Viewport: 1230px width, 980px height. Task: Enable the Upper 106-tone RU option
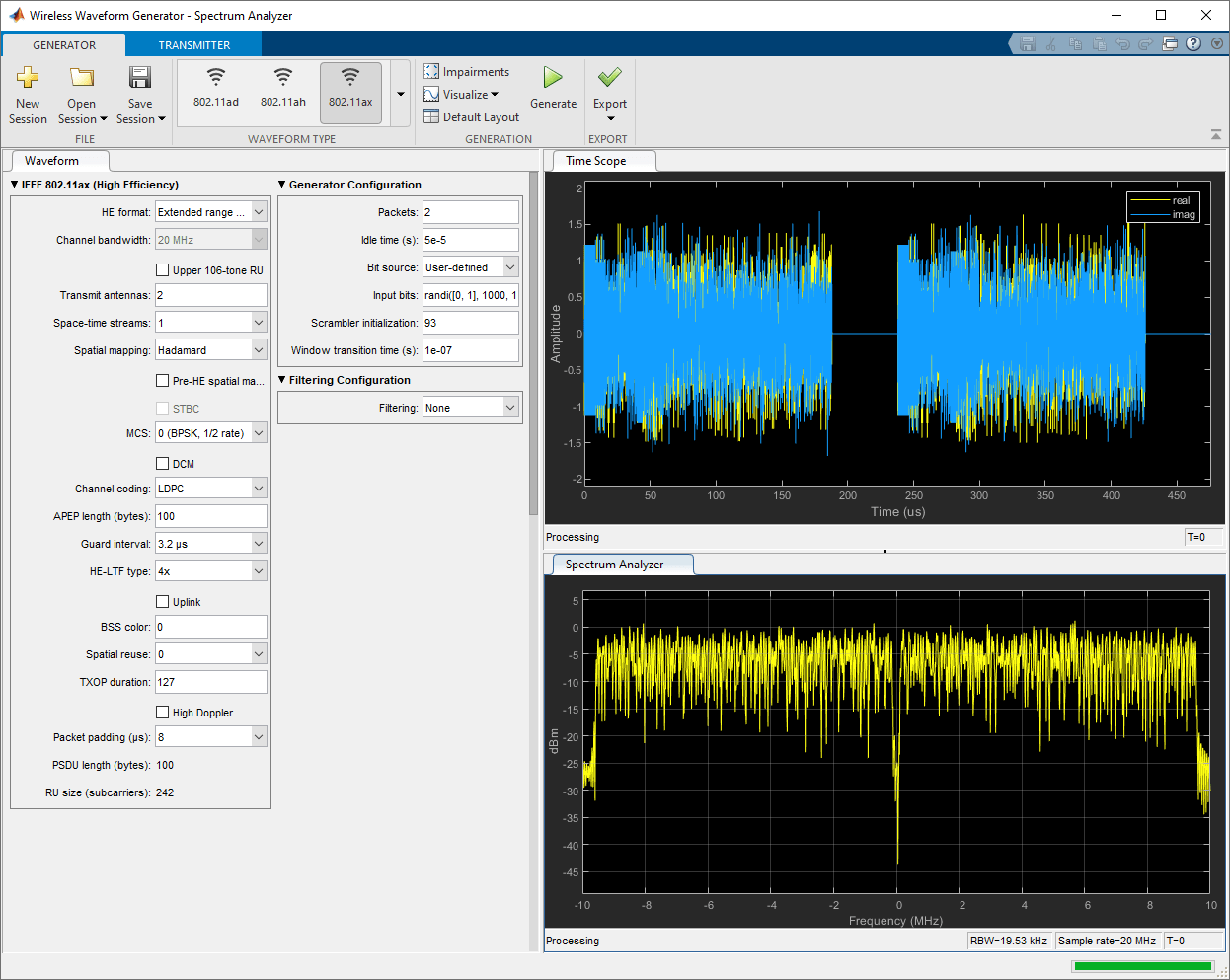click(x=162, y=269)
